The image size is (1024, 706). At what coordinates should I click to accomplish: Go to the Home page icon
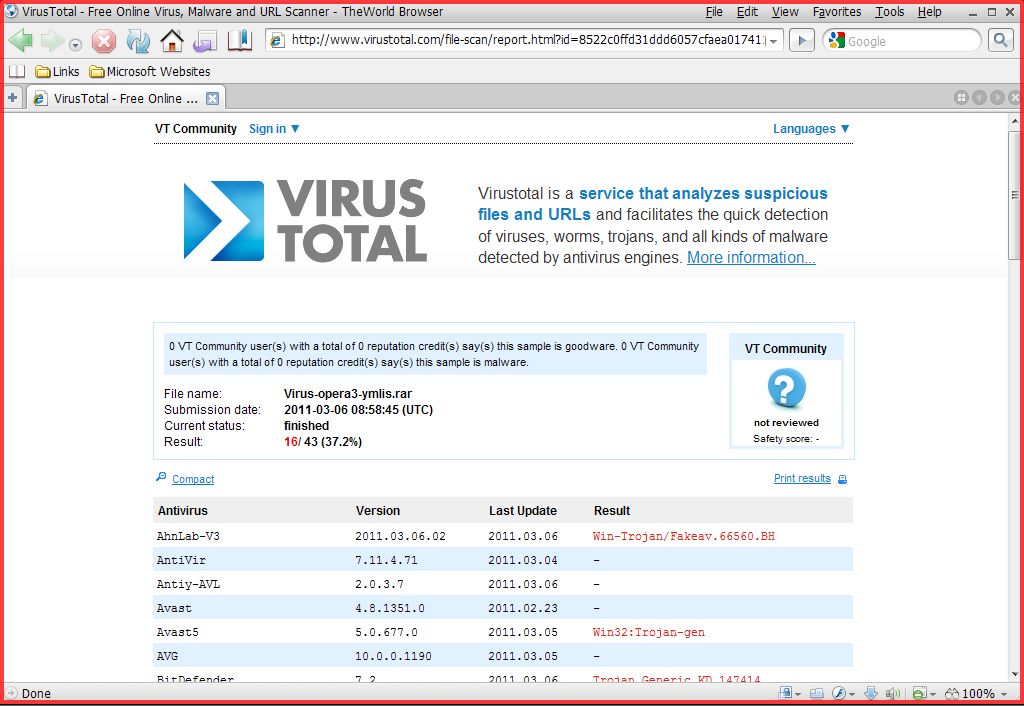172,40
